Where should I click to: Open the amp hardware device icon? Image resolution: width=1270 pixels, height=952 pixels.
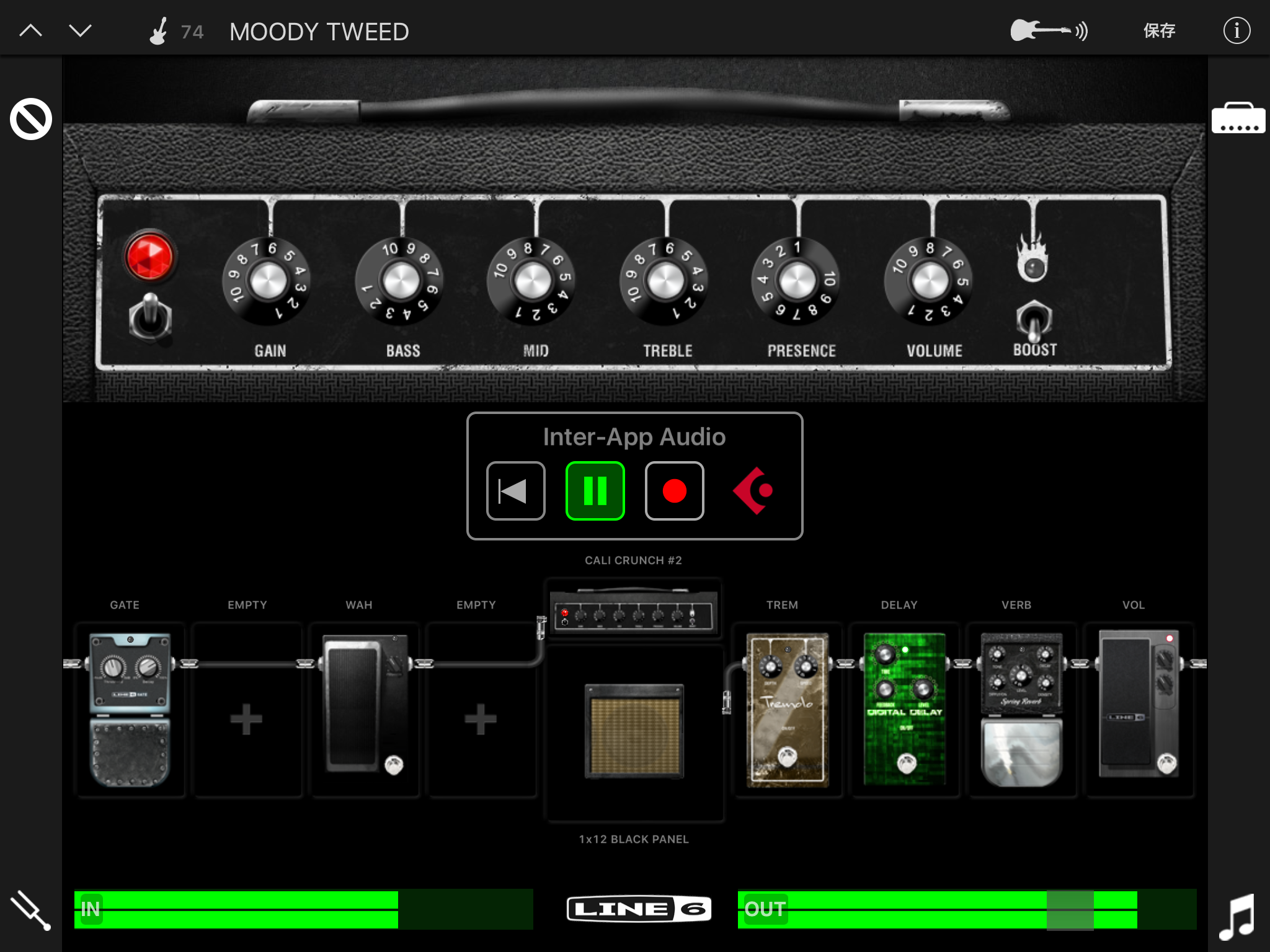coord(1238,118)
